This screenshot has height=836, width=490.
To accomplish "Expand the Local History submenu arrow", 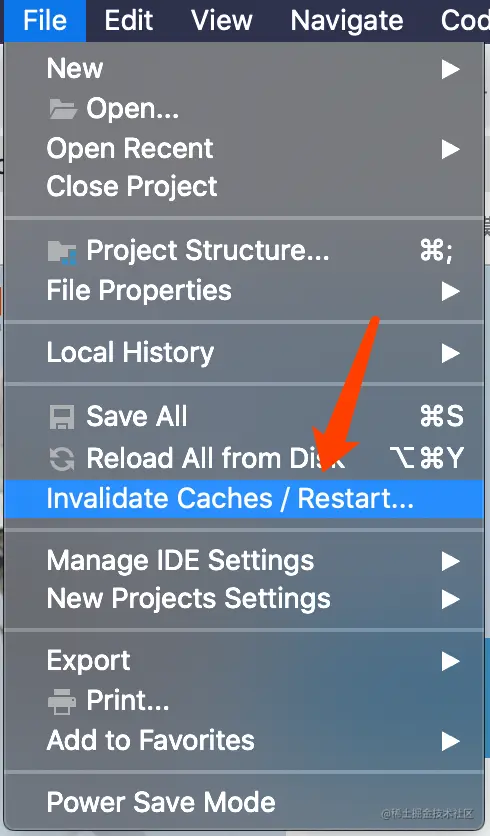I will tap(451, 353).
